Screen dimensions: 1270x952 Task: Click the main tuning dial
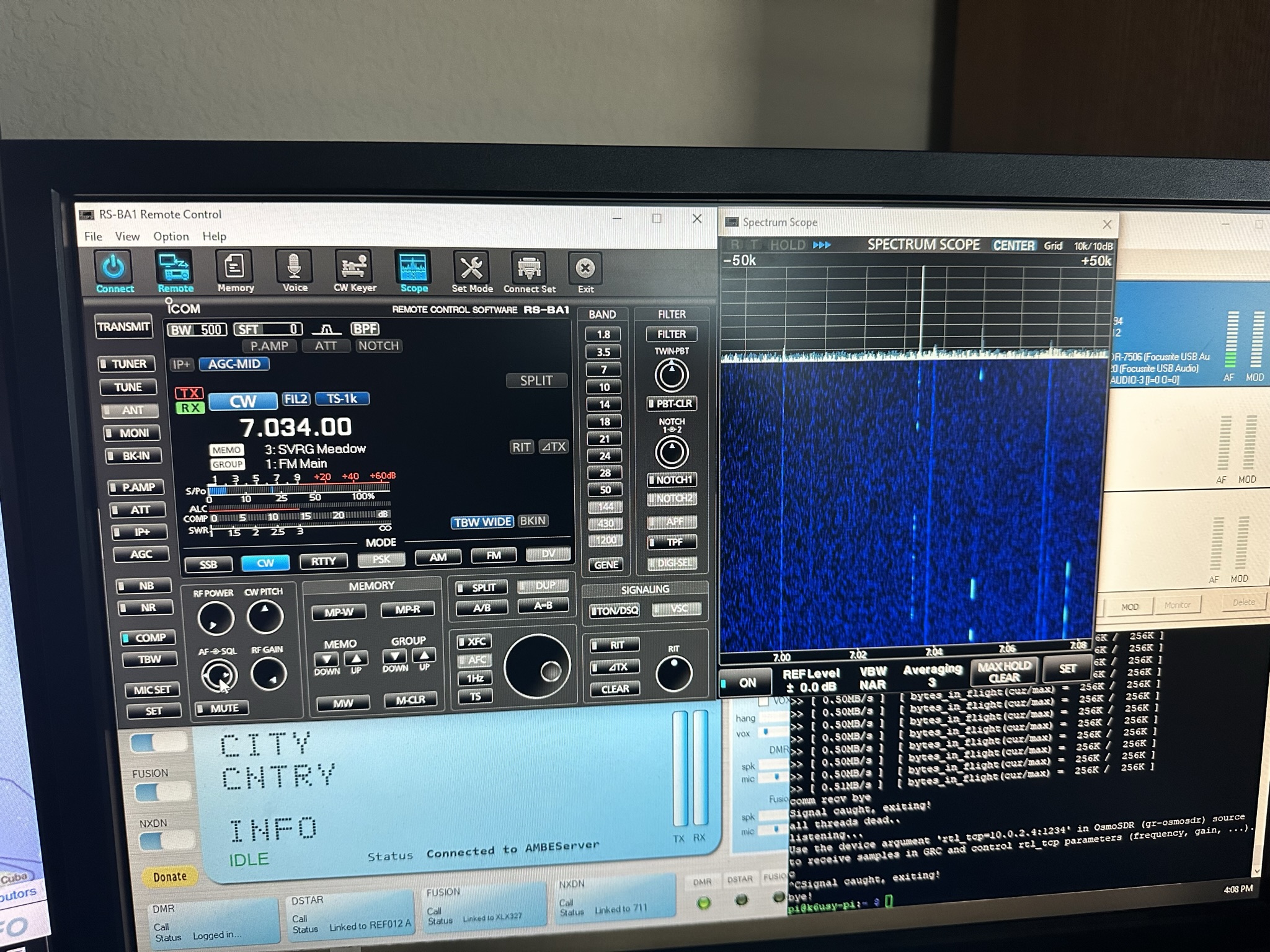537,666
